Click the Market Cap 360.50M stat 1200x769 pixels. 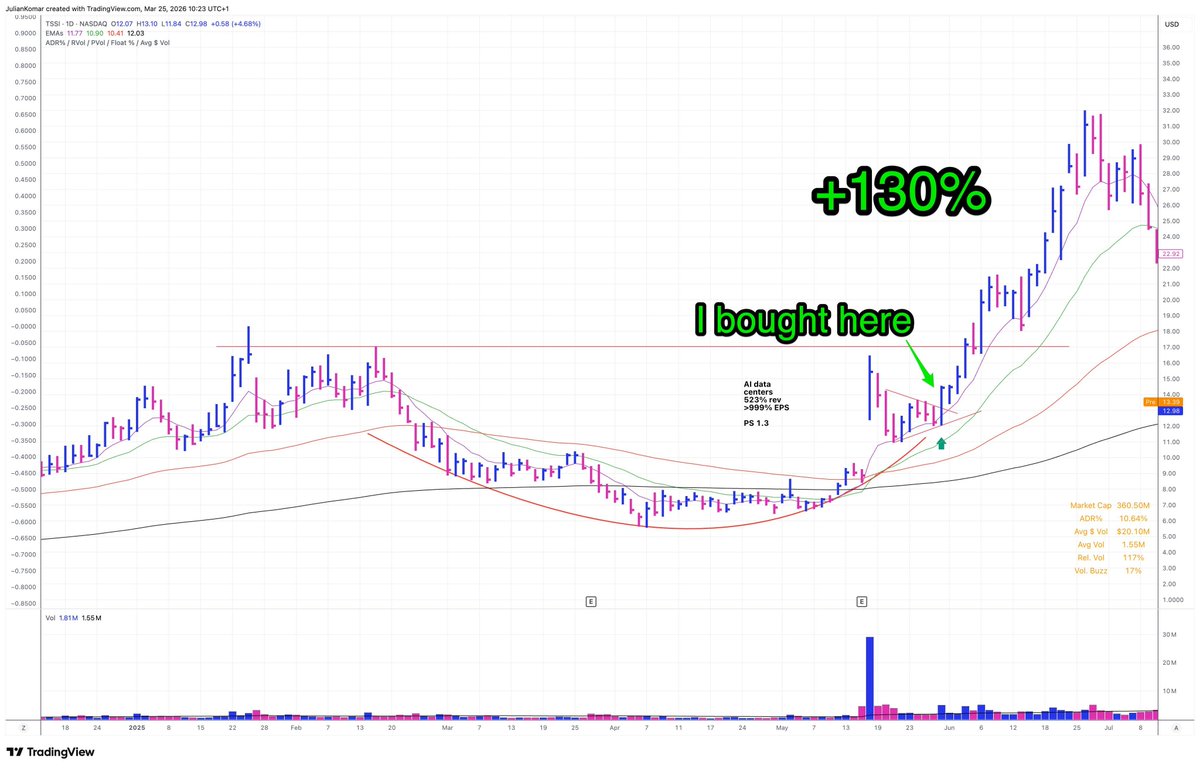(1110, 507)
